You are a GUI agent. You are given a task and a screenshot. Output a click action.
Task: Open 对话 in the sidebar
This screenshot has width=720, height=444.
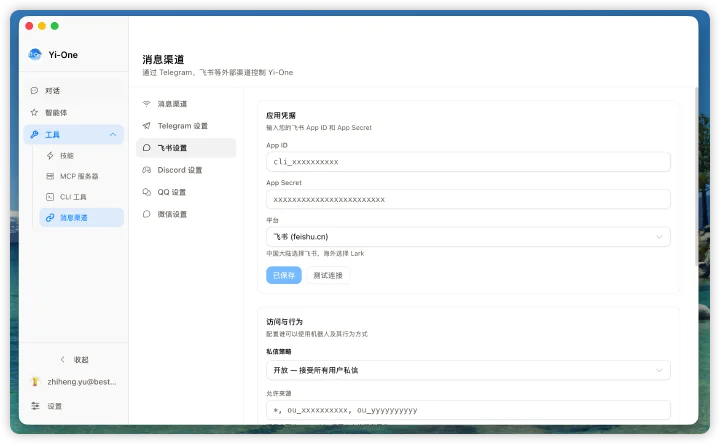(x=73, y=90)
